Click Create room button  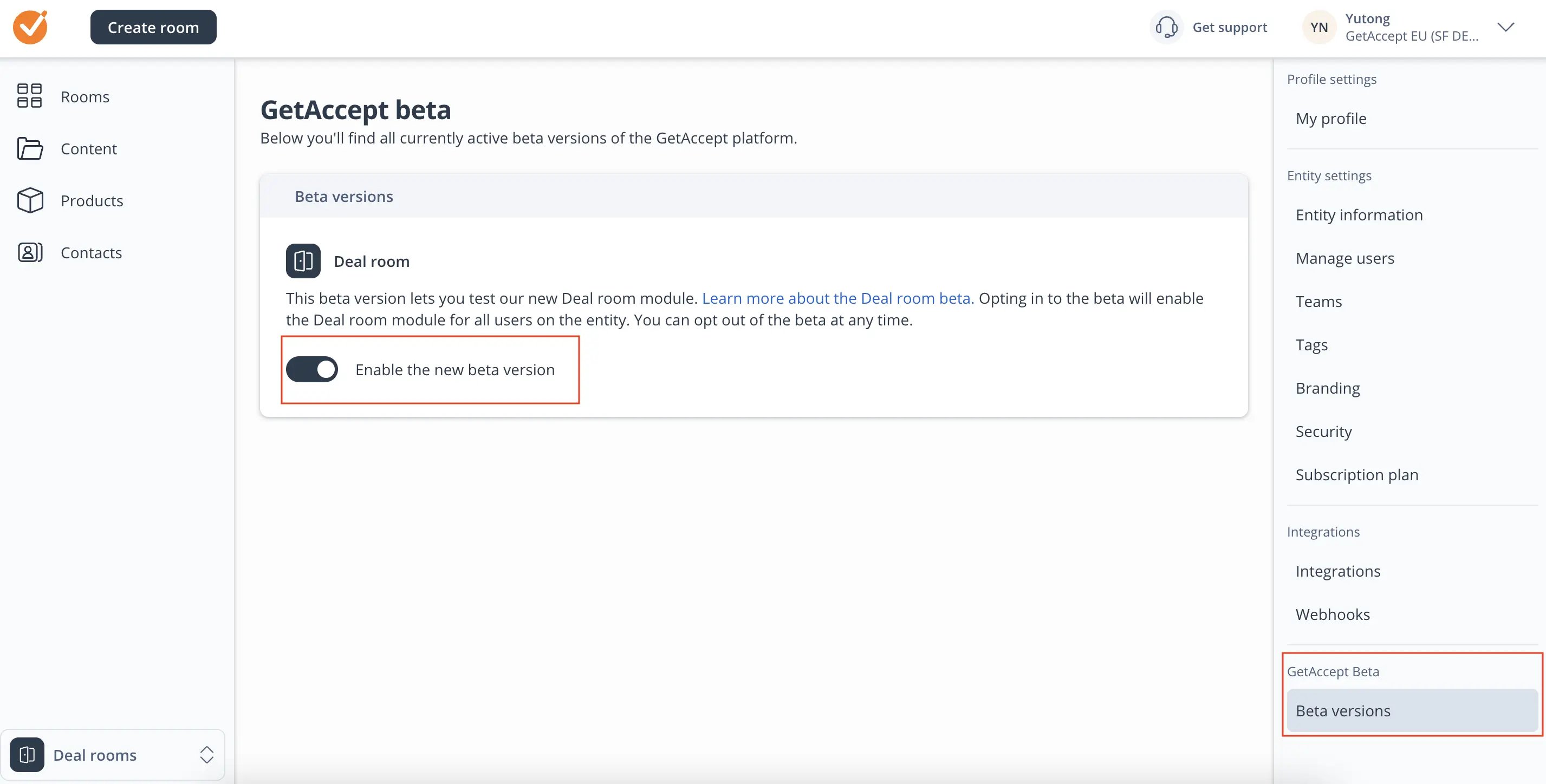(x=153, y=27)
